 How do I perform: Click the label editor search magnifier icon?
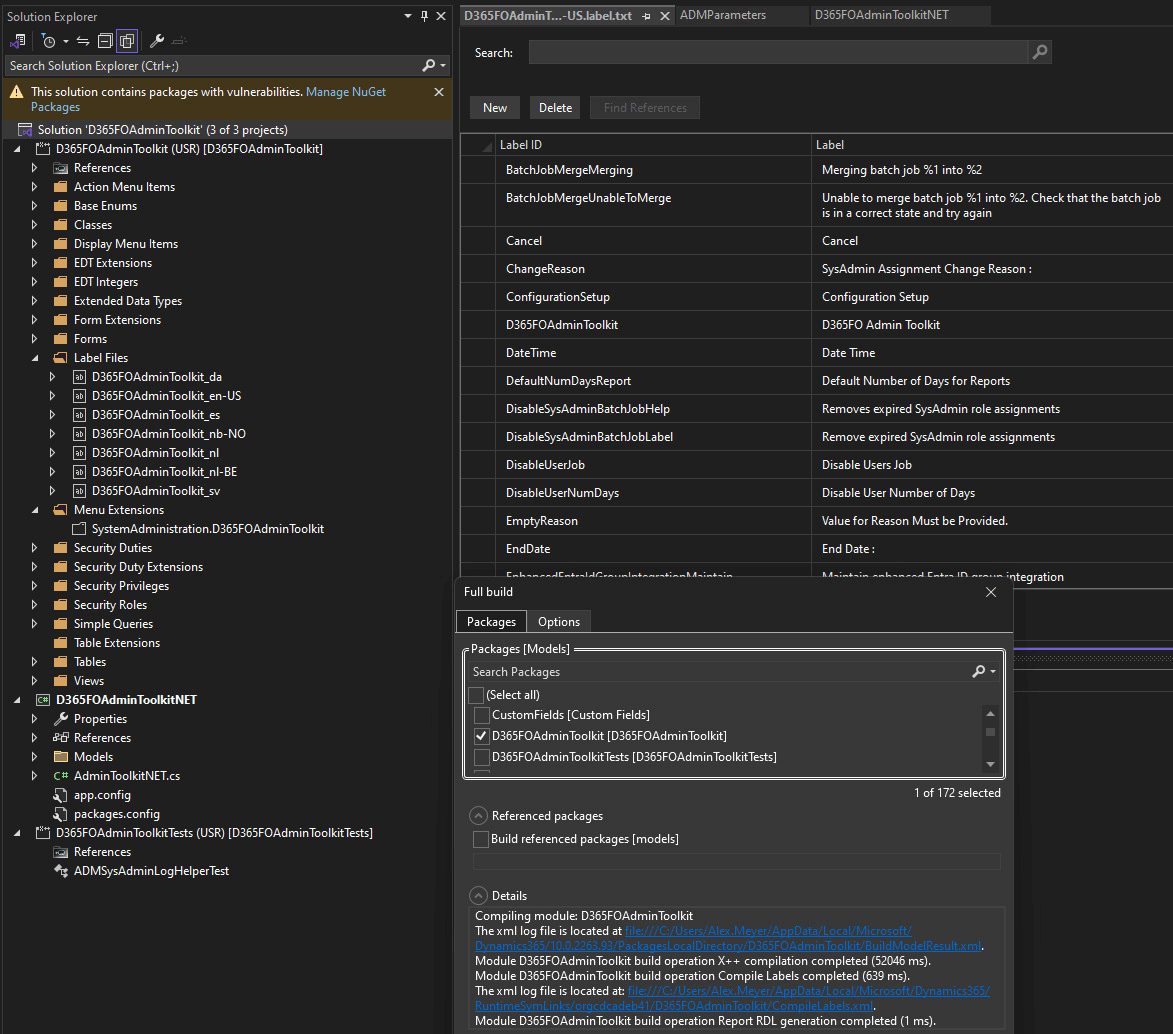click(1039, 52)
